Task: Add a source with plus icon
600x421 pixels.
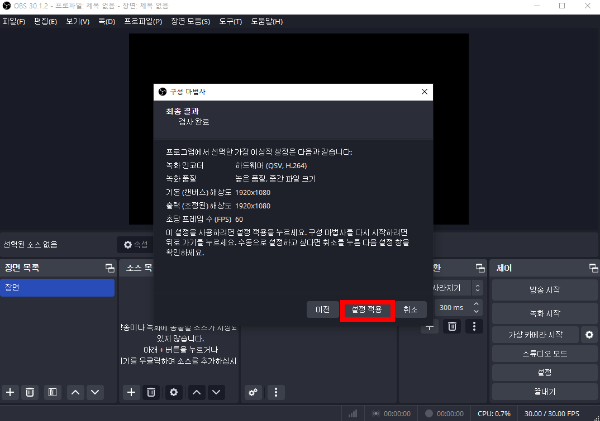Action: point(131,392)
